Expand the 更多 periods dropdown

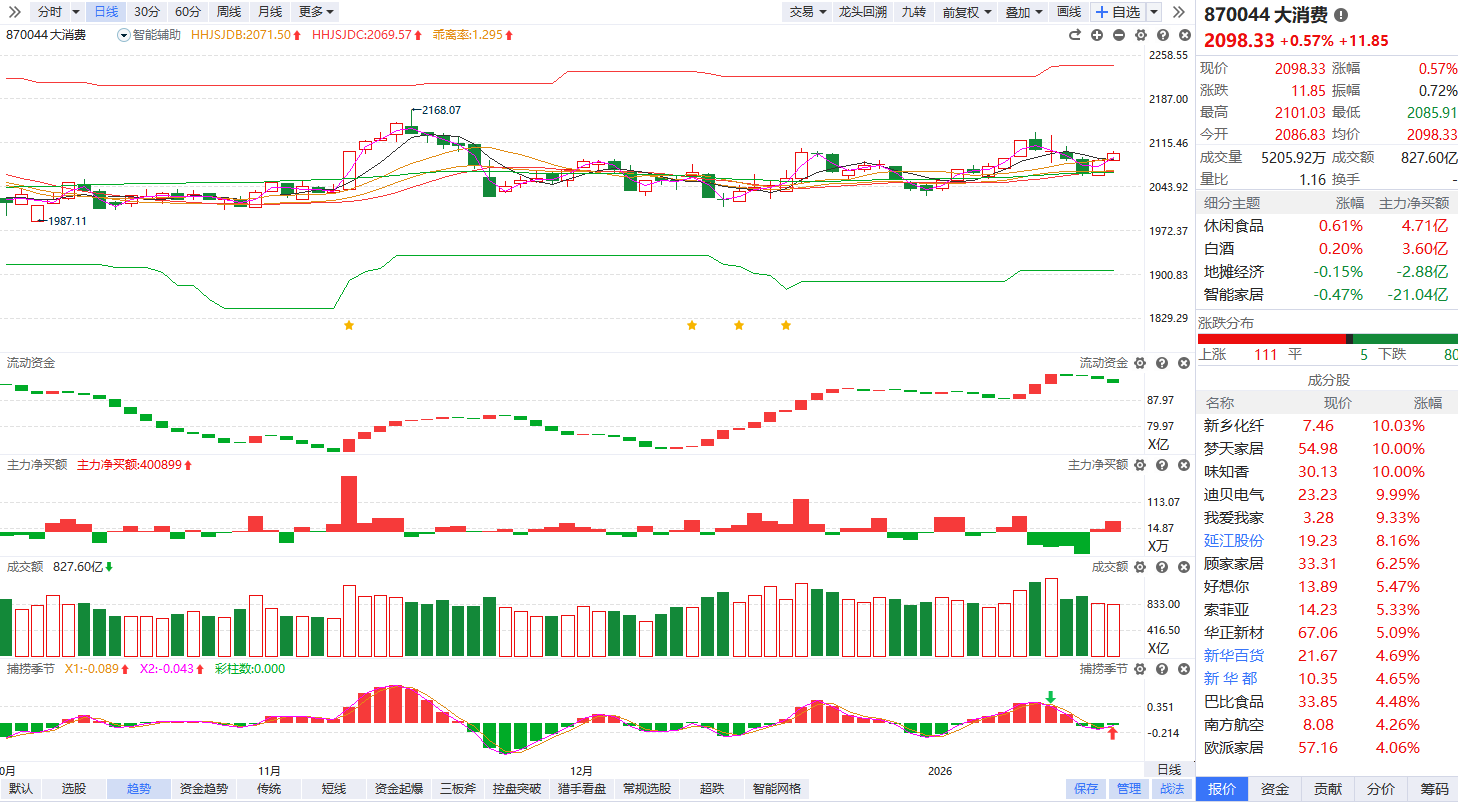(x=316, y=12)
